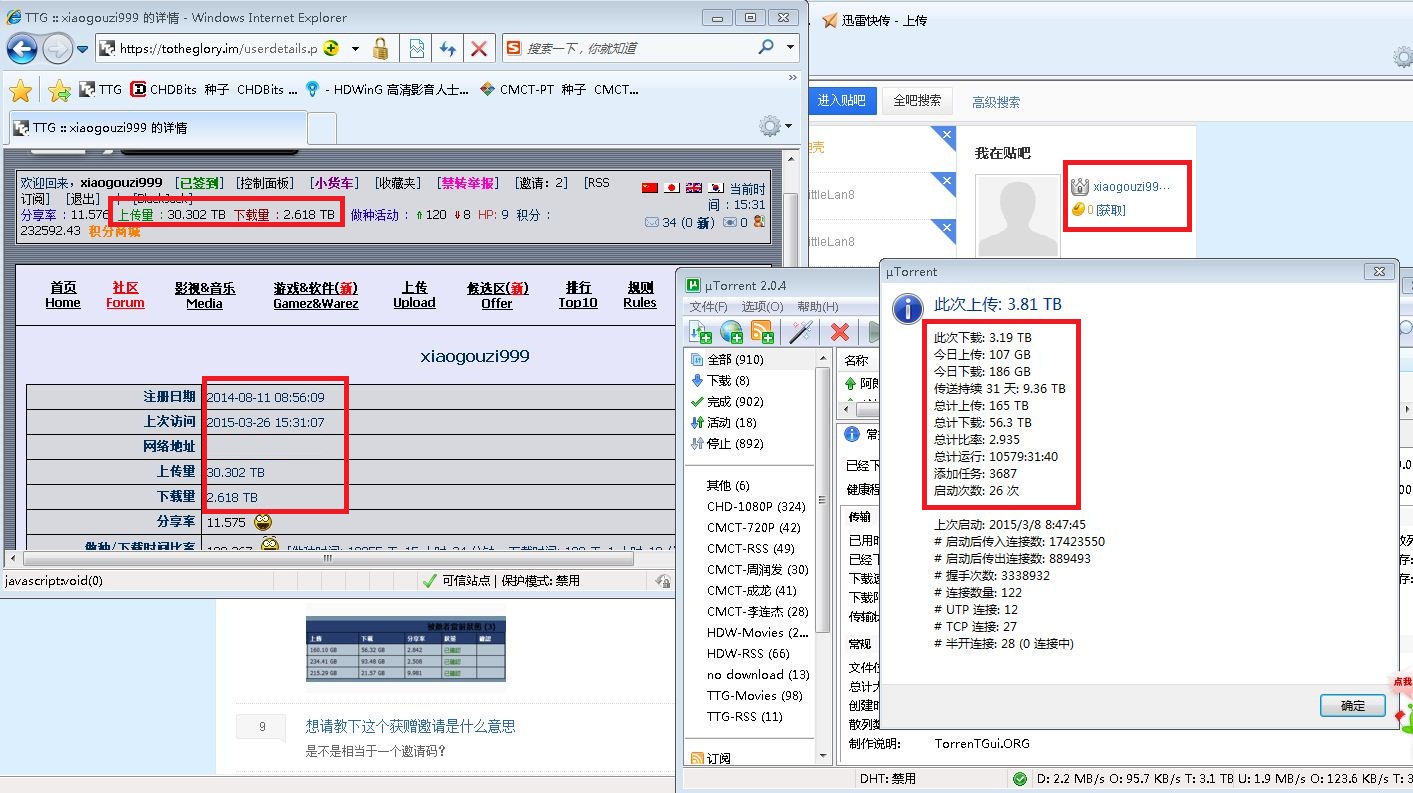1413x793 pixels.
Task: Open a new blank IE tab
Action: tap(321, 129)
